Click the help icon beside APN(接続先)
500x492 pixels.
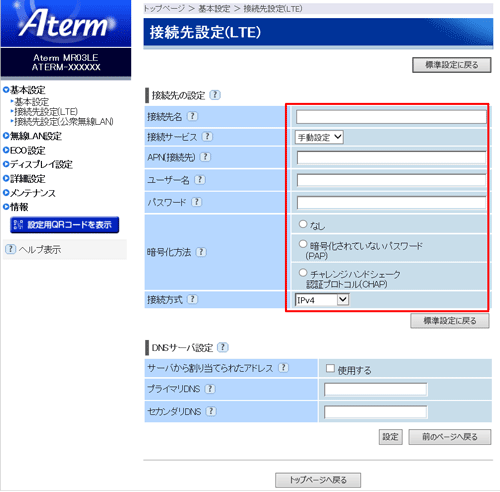[x=205, y=157]
